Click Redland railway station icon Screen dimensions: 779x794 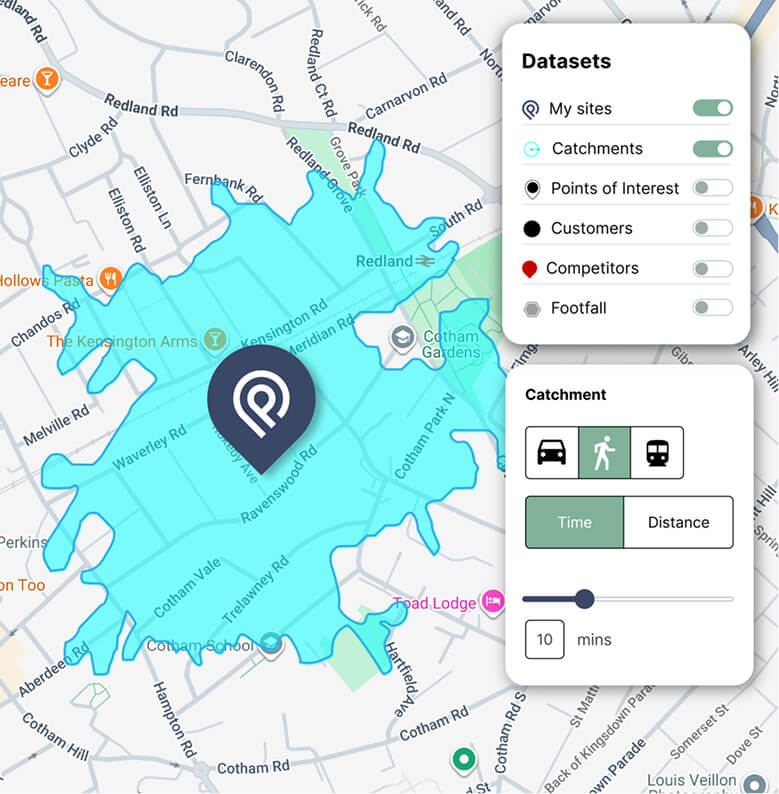pos(425,261)
